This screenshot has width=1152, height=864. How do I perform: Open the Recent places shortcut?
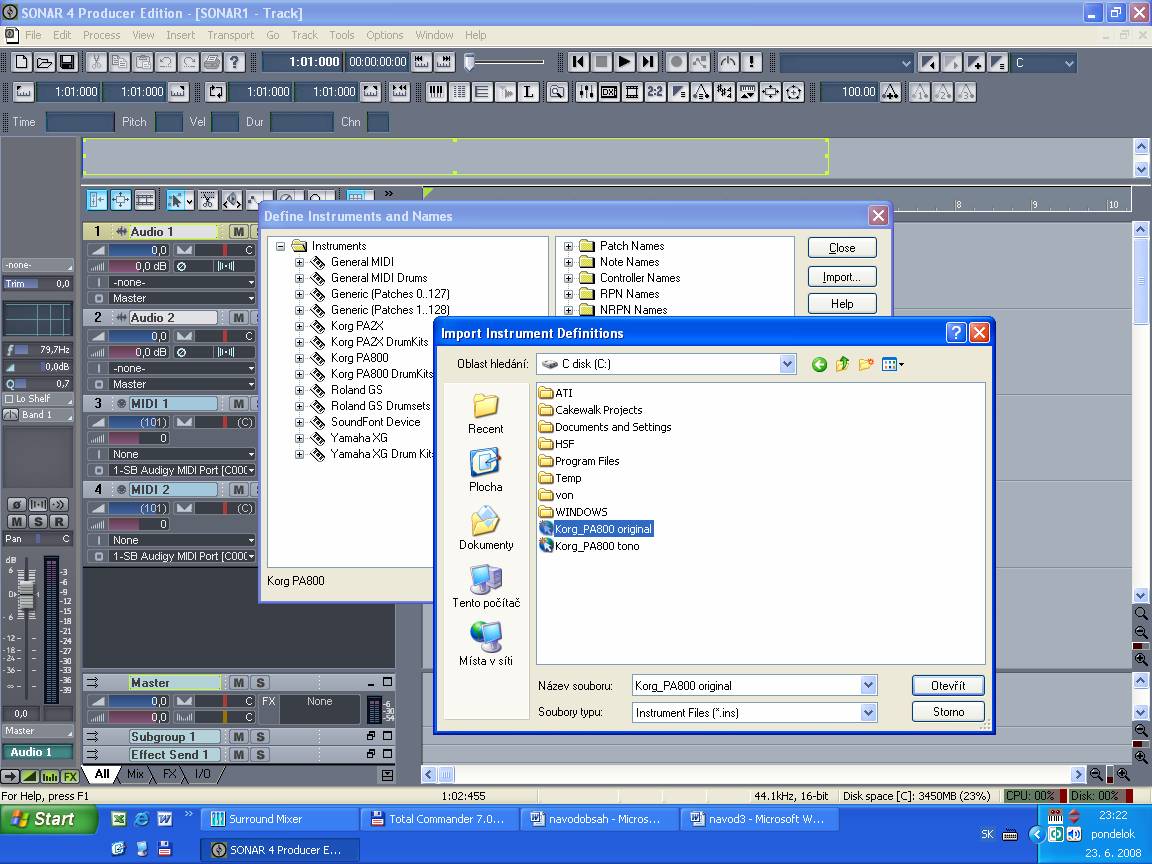(486, 414)
